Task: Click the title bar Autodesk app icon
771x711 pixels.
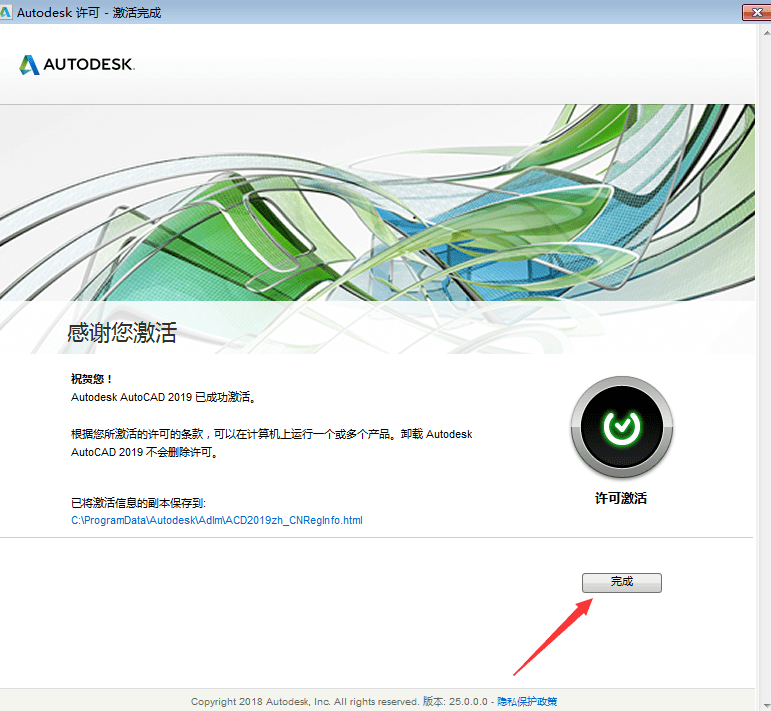Action: pos(5,12)
